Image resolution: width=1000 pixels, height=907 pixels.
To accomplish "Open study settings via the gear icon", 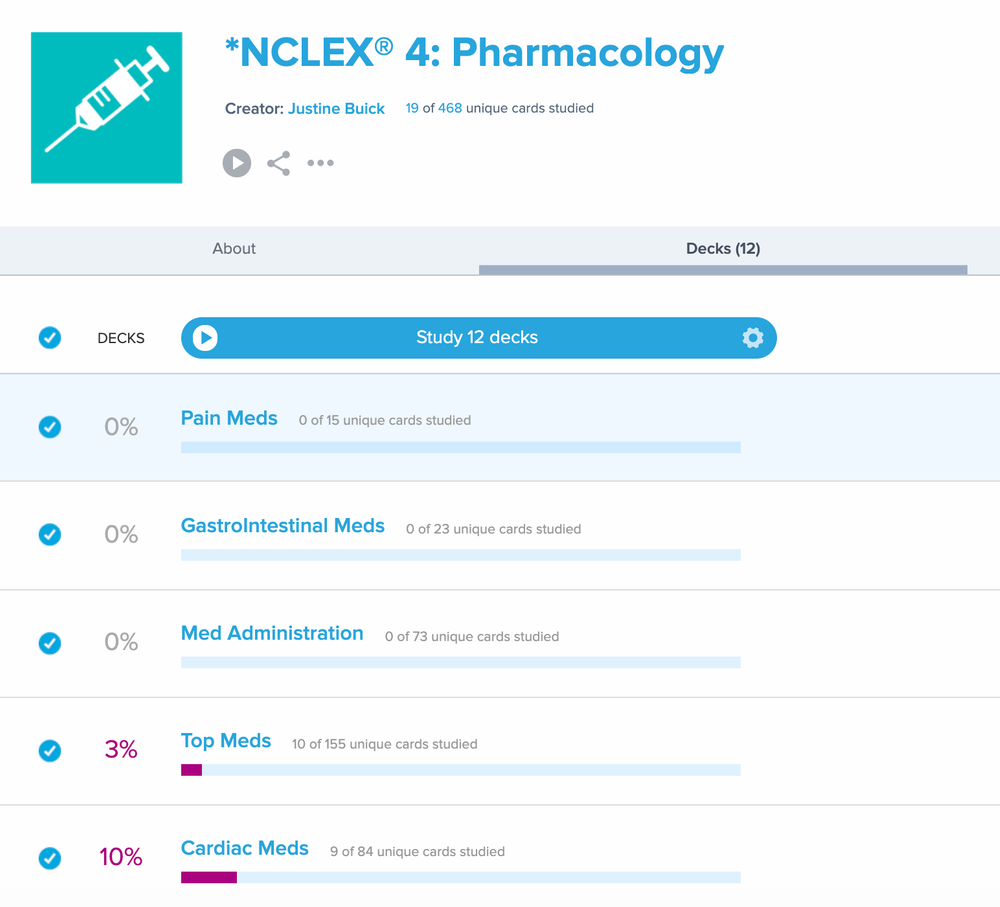I will click(753, 338).
